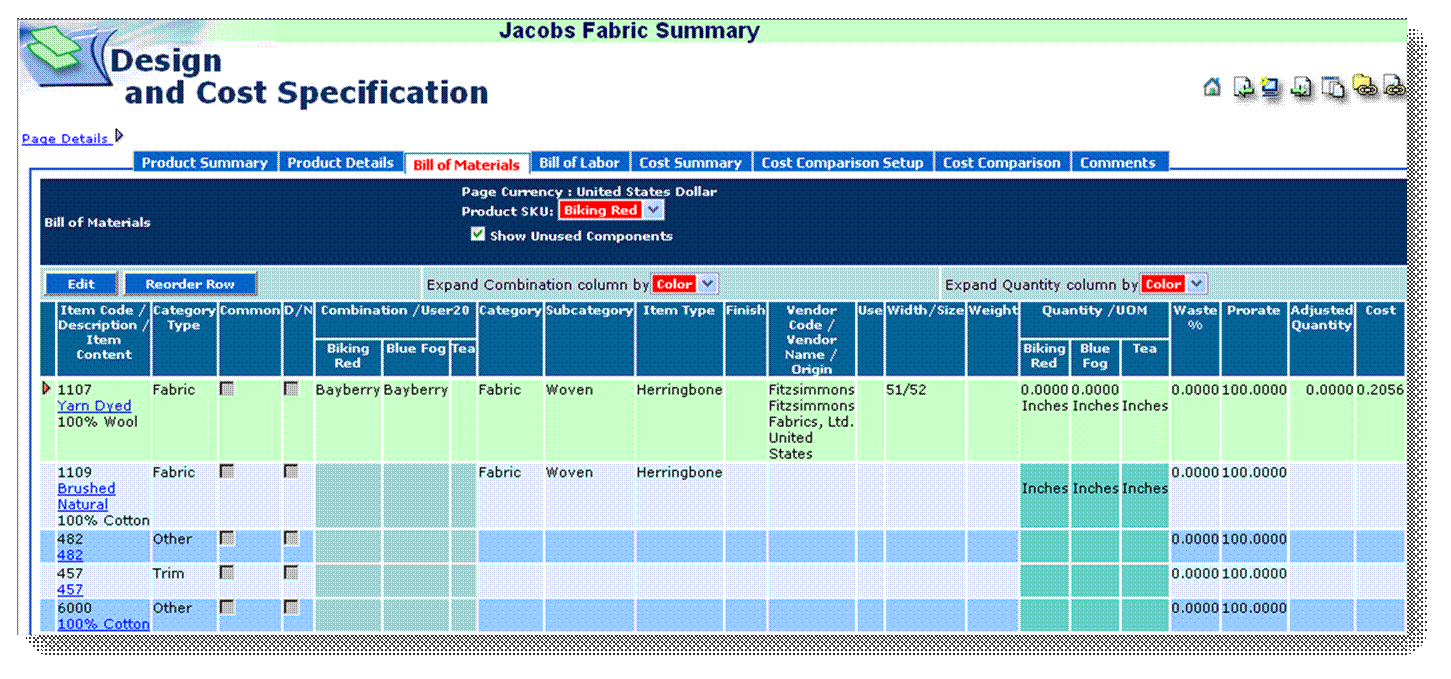Open the Yarn Dyed item link
The image size is (1451, 679).
[x=94, y=406]
